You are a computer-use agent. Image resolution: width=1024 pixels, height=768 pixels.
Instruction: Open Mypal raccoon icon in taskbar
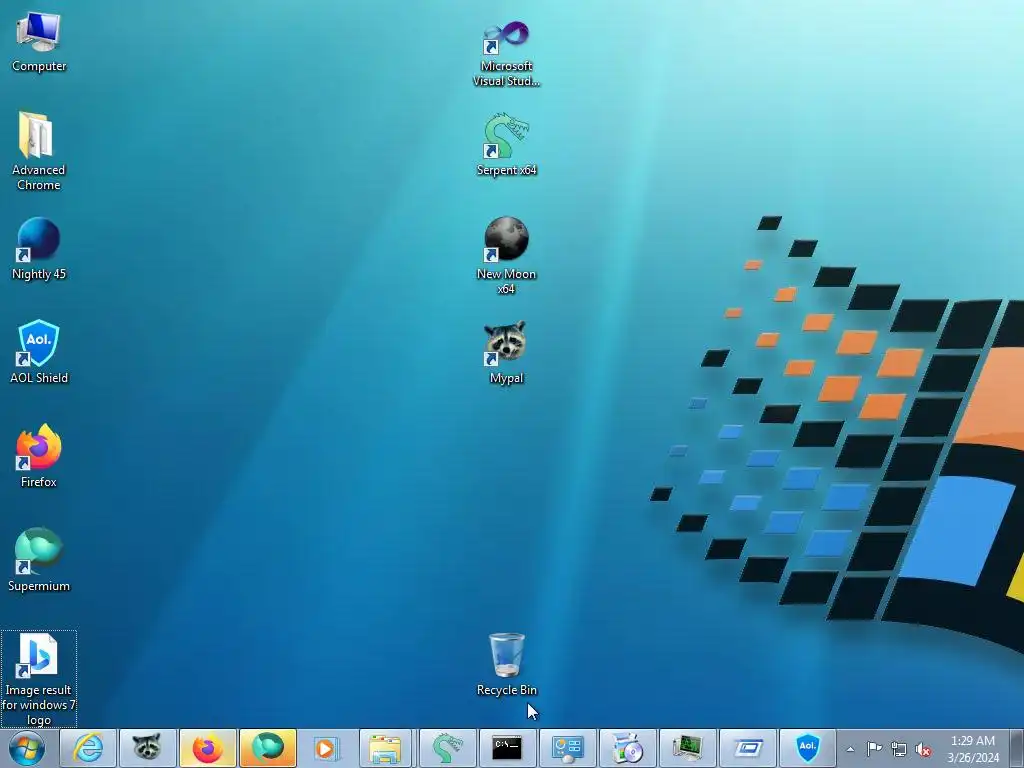click(148, 748)
